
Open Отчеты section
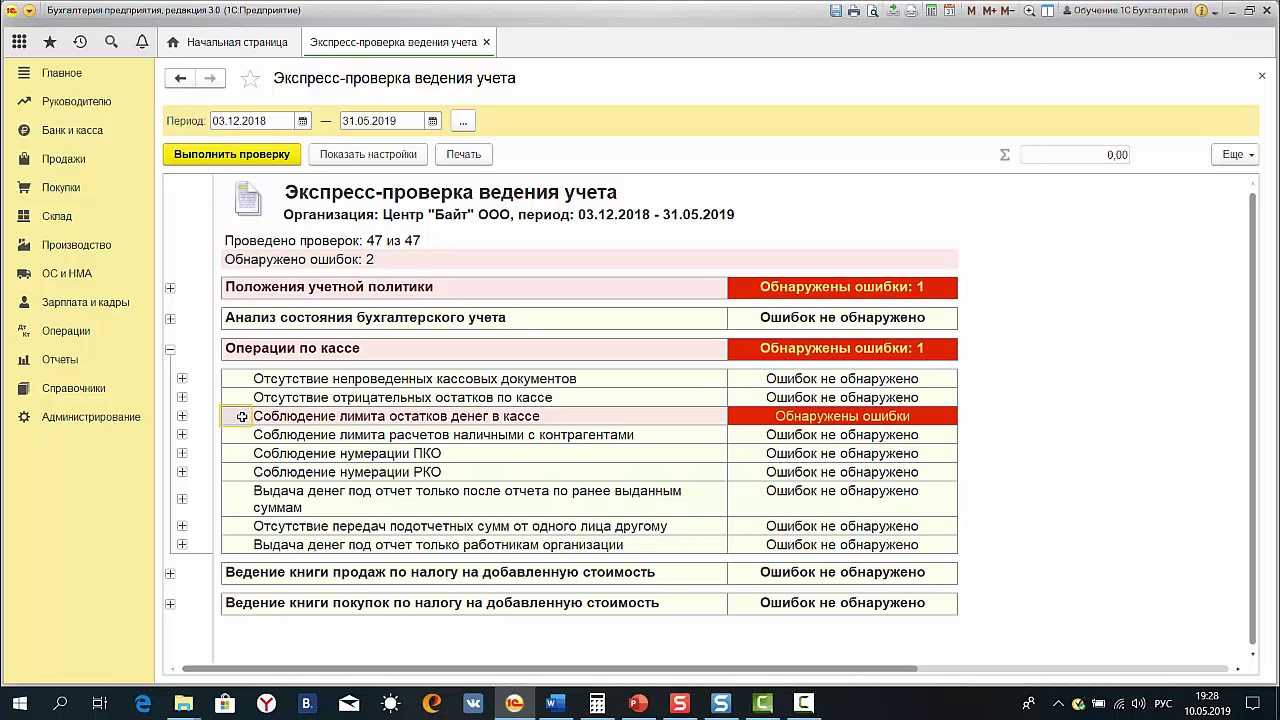(x=60, y=359)
